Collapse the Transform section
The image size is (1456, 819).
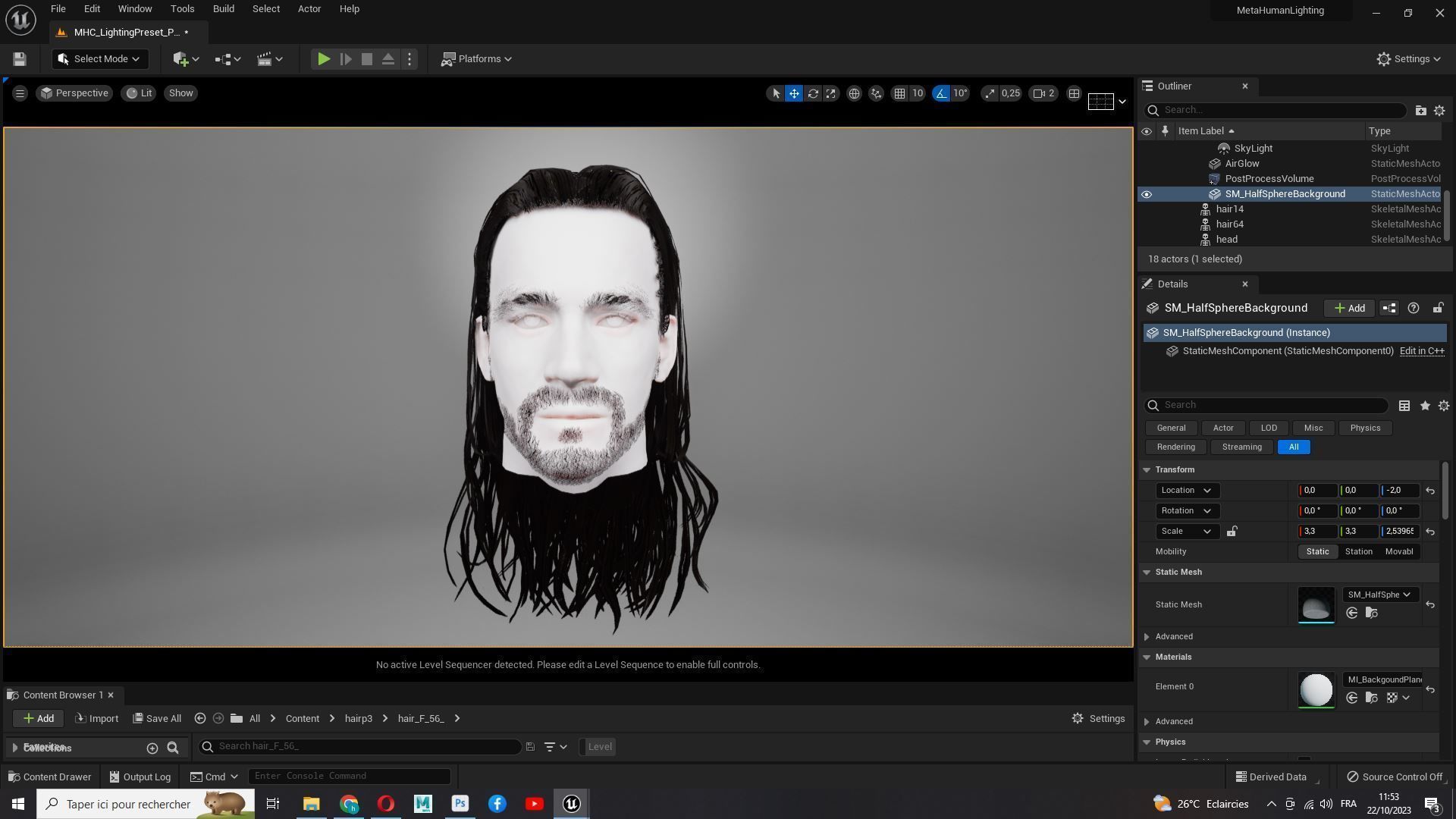coord(1147,470)
